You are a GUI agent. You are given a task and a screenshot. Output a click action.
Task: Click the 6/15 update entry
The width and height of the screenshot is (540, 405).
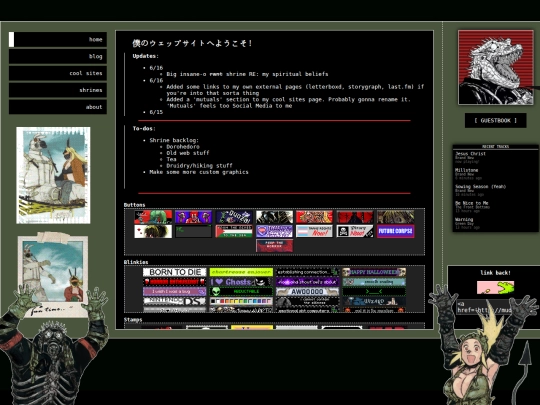(156, 112)
